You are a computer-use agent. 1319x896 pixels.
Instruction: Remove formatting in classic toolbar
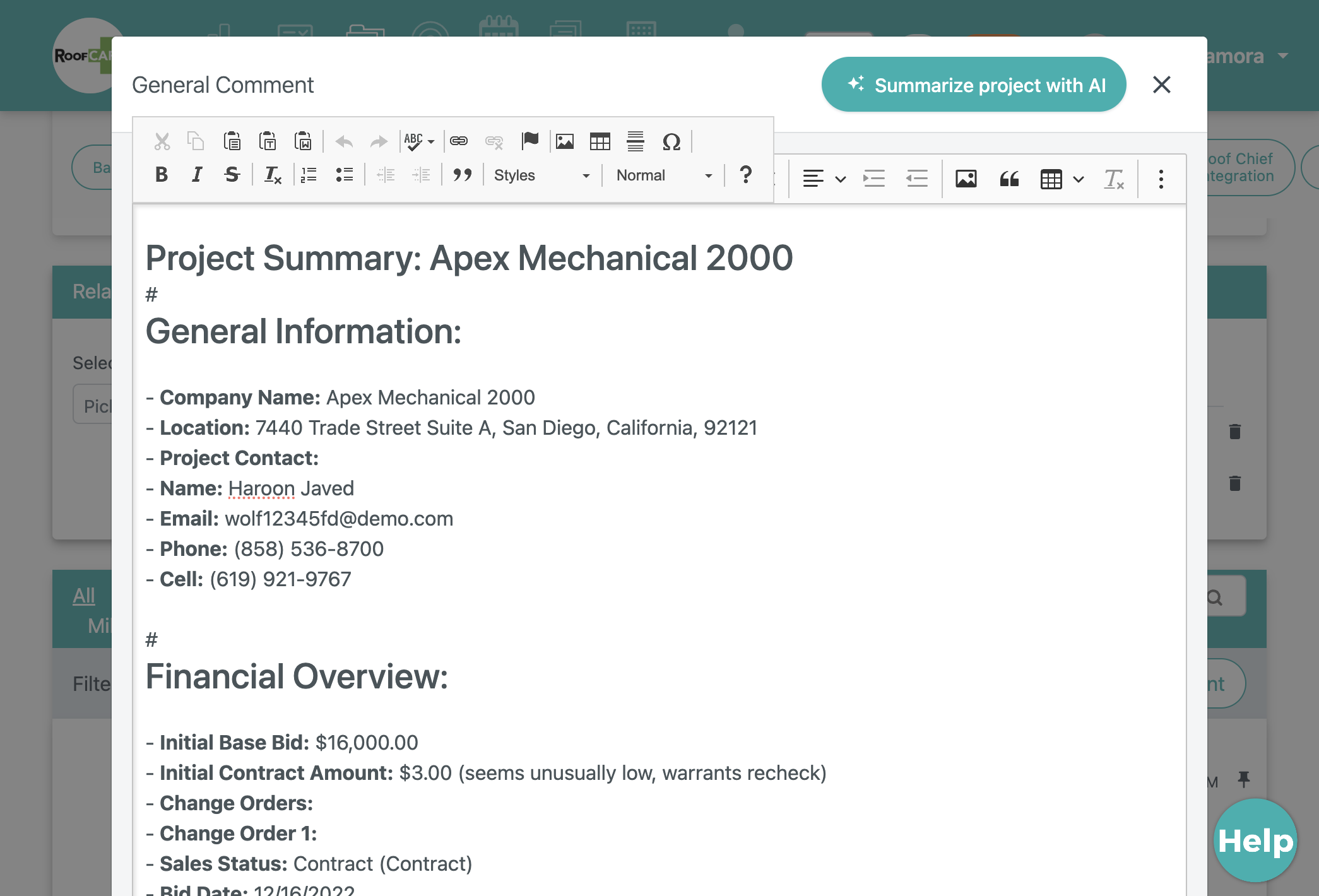pyautogui.click(x=273, y=175)
